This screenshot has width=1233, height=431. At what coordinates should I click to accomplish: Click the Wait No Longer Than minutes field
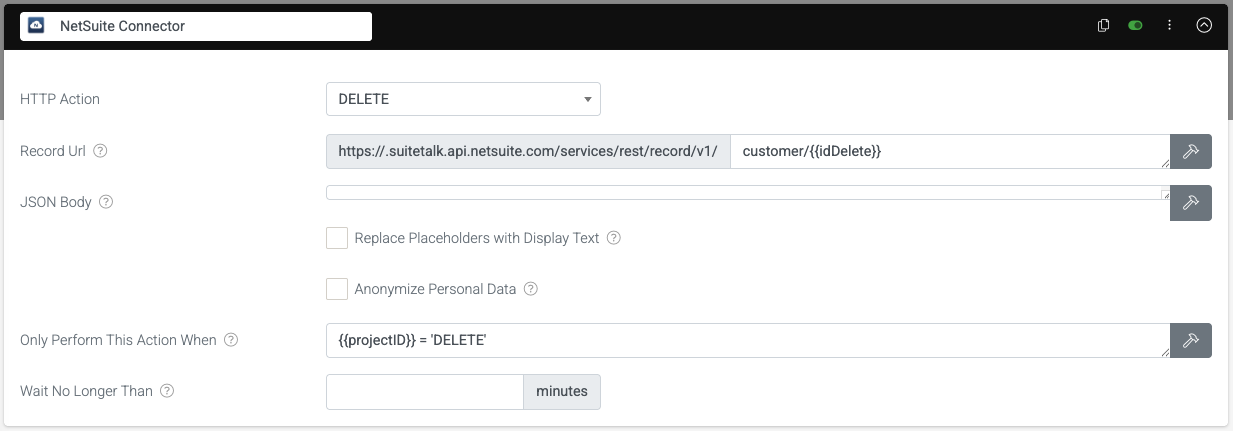[425, 391]
